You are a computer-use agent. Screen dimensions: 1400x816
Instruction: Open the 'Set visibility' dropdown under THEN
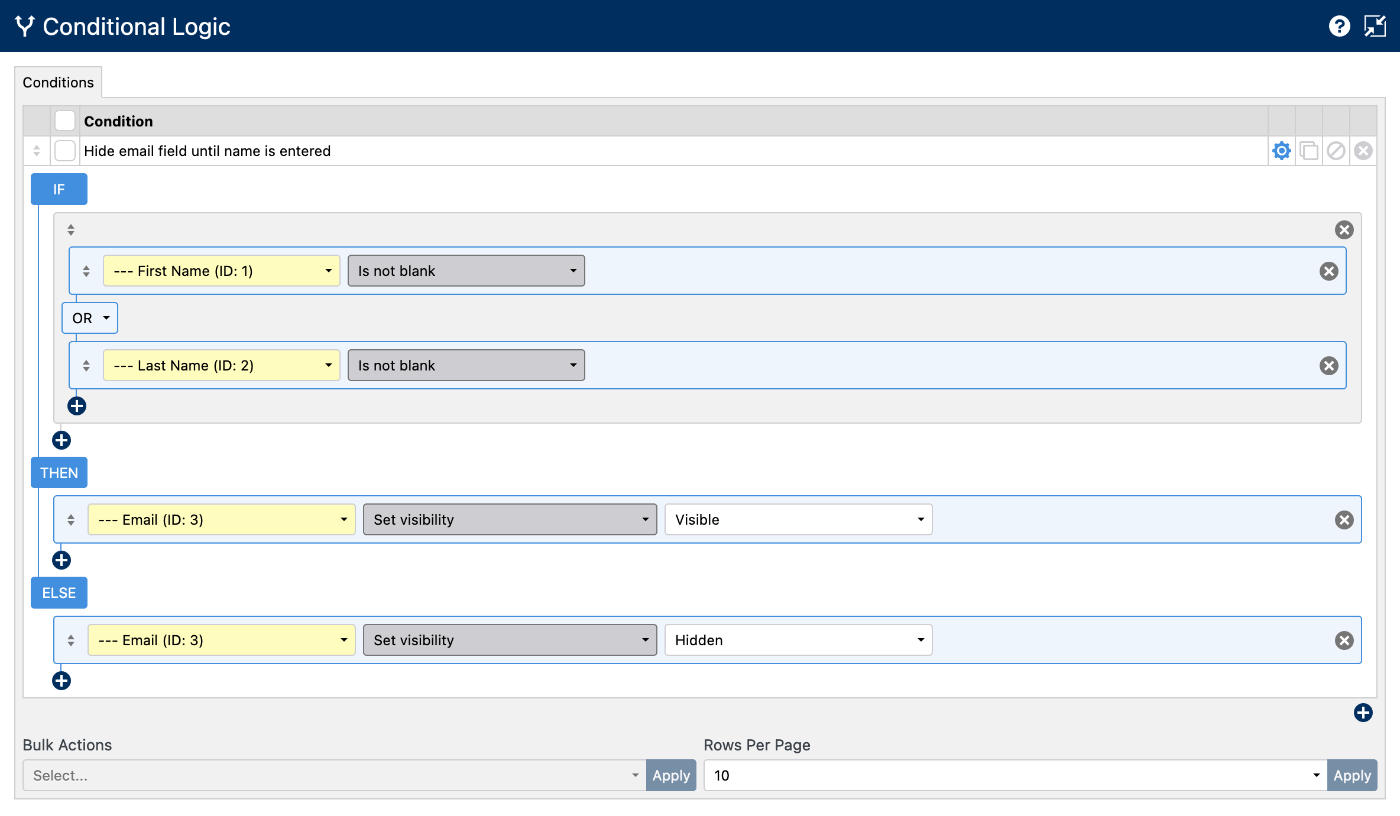tap(510, 519)
